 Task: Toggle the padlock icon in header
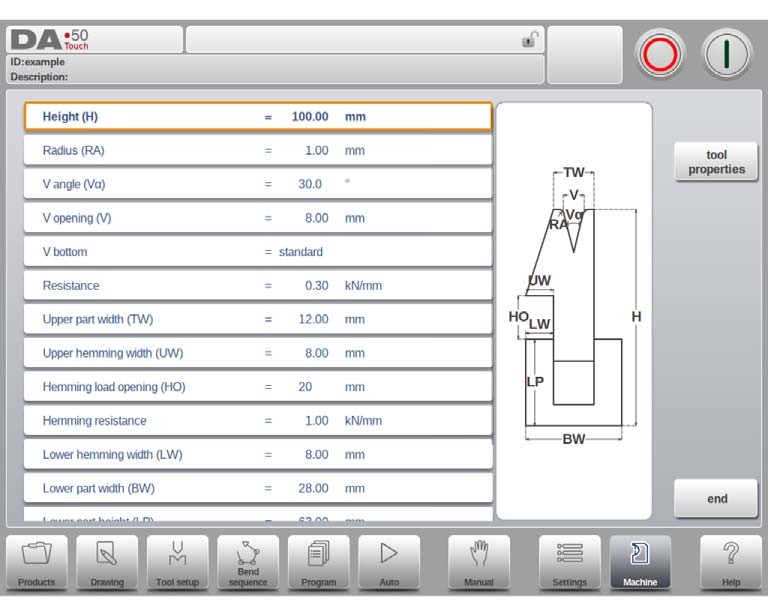530,39
